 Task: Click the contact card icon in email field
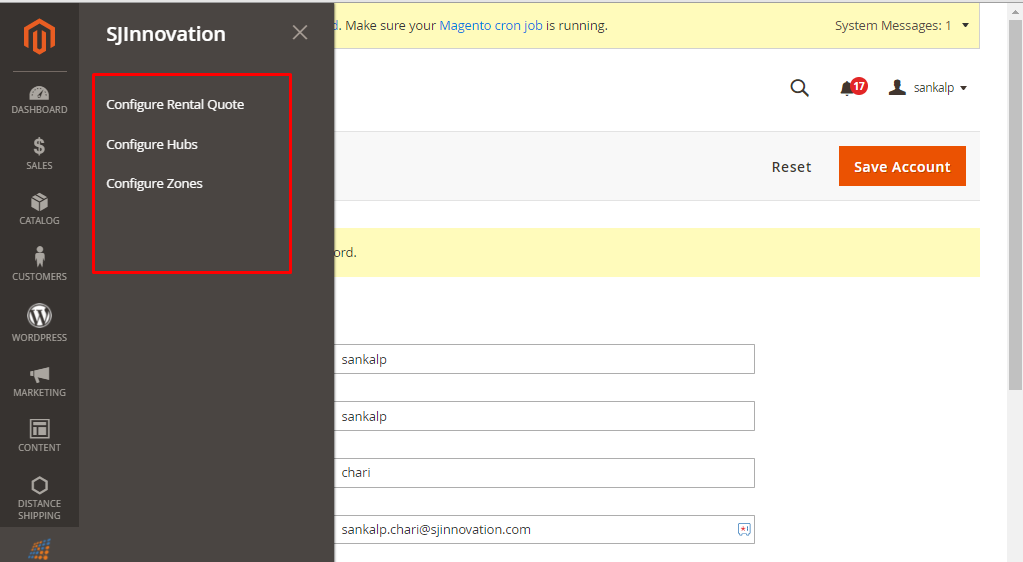[x=744, y=529]
